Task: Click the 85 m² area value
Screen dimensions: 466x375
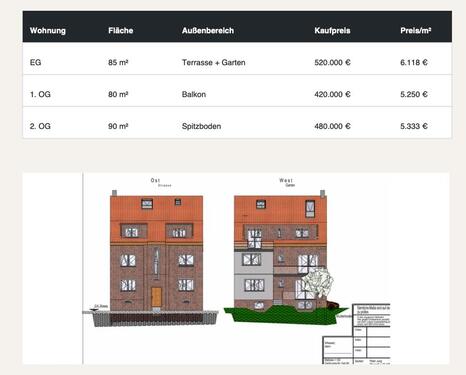Action: click(x=118, y=62)
